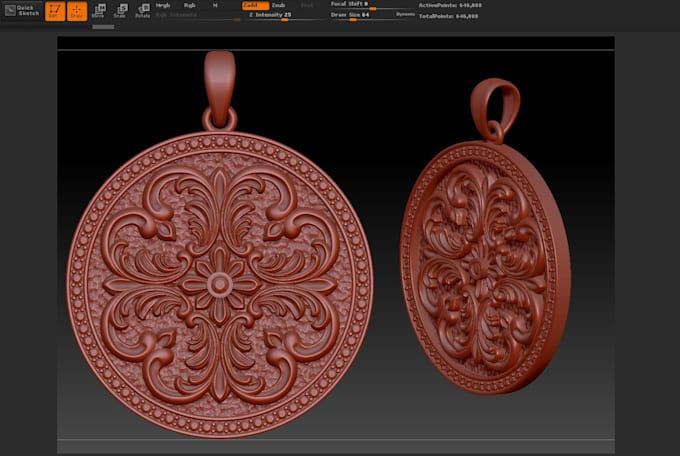Click the TotalPoints count readout
This screenshot has height=456, width=680.
448,16
